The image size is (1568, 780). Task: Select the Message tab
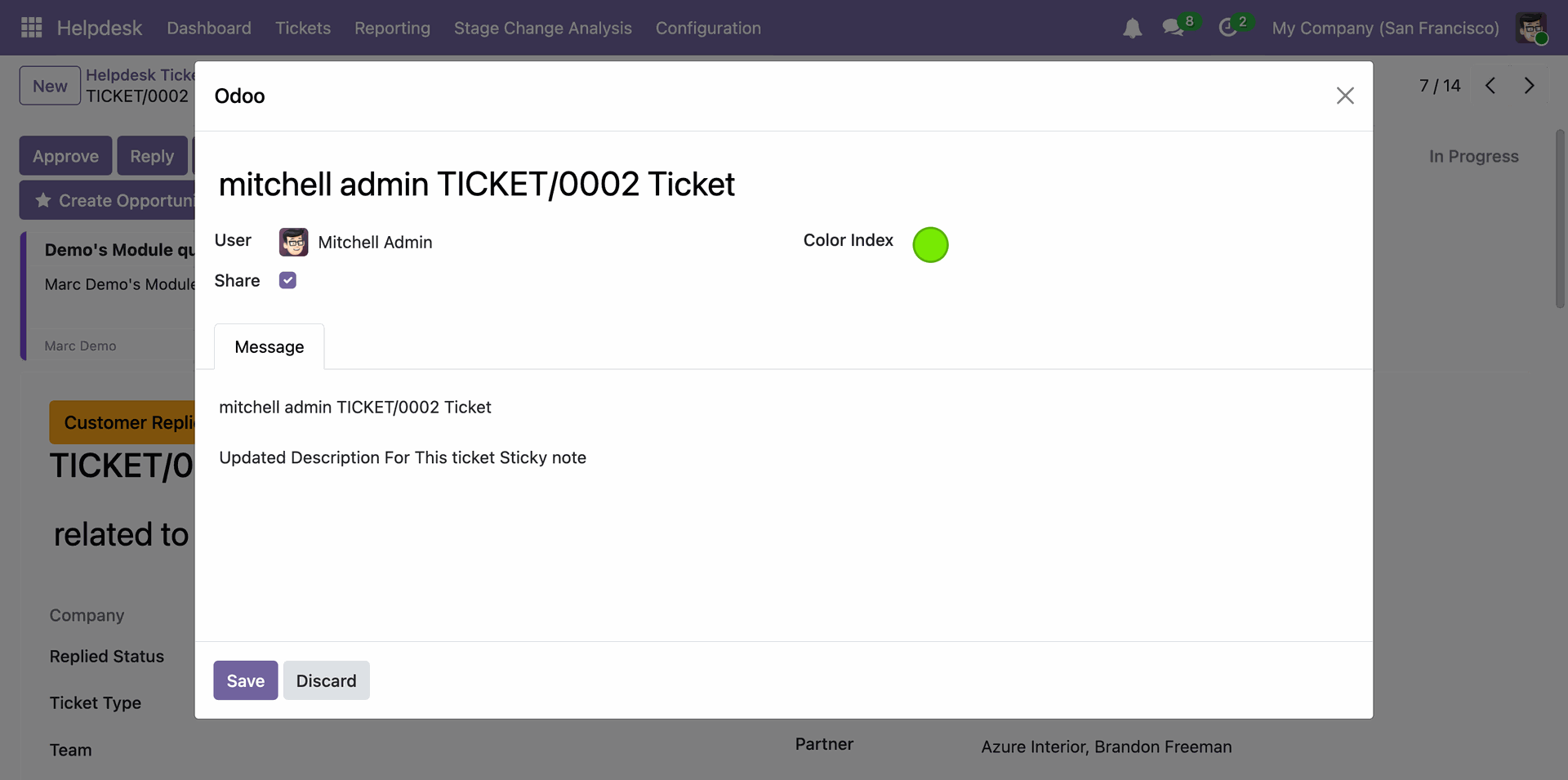(x=269, y=347)
